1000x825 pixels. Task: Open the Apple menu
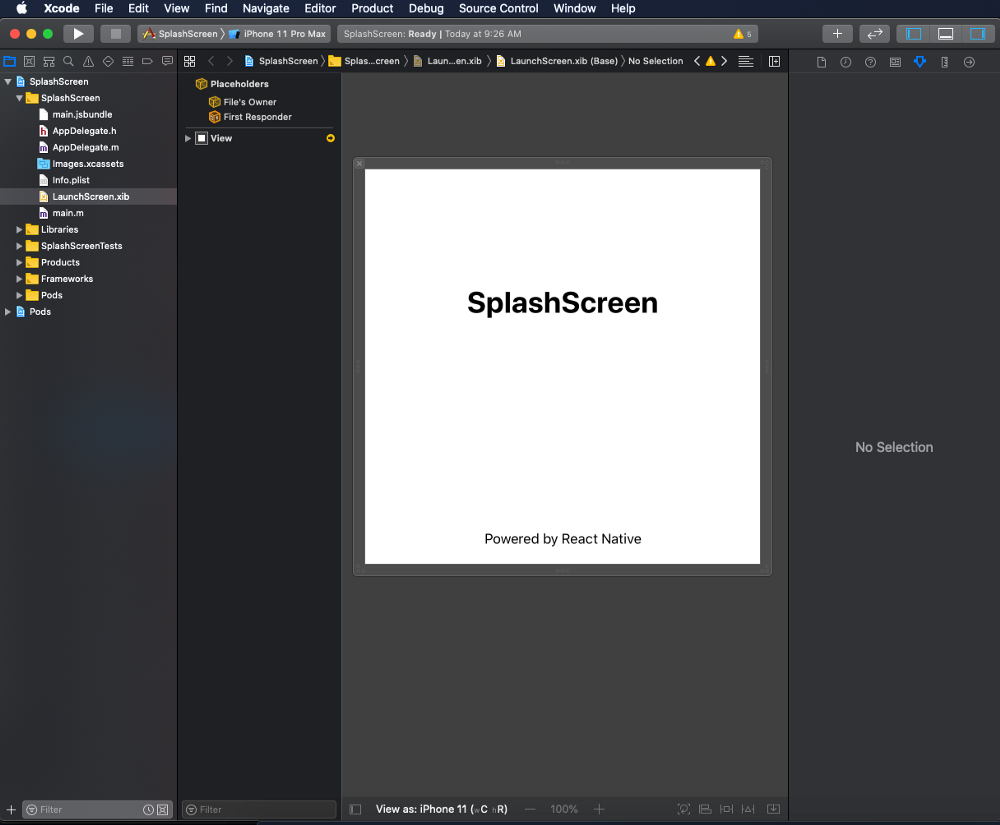point(21,8)
